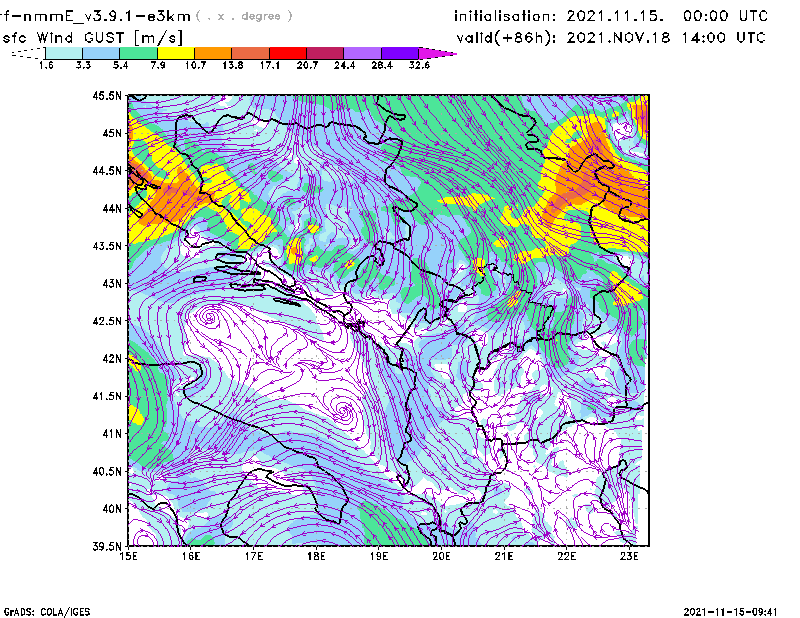Click the magenta arrow end of legend
The image size is (800, 618).
point(437,53)
